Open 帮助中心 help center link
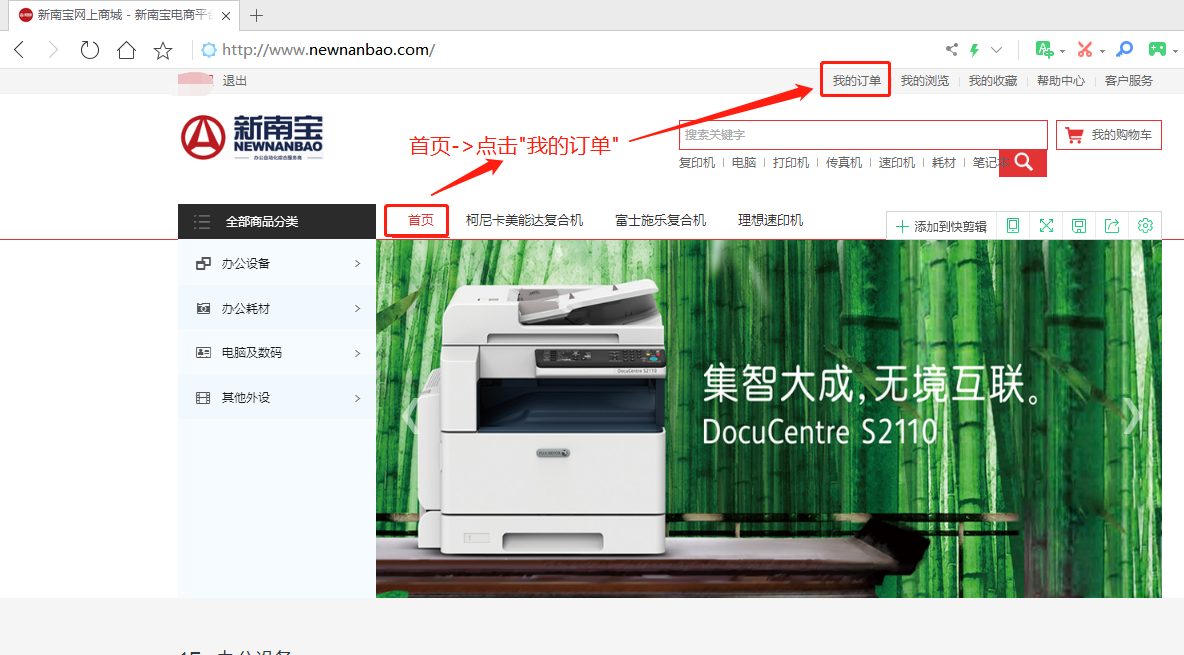 coord(1060,81)
